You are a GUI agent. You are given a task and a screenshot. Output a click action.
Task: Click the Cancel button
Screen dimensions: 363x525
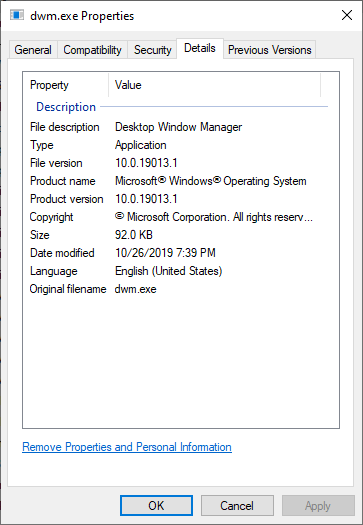click(x=237, y=506)
